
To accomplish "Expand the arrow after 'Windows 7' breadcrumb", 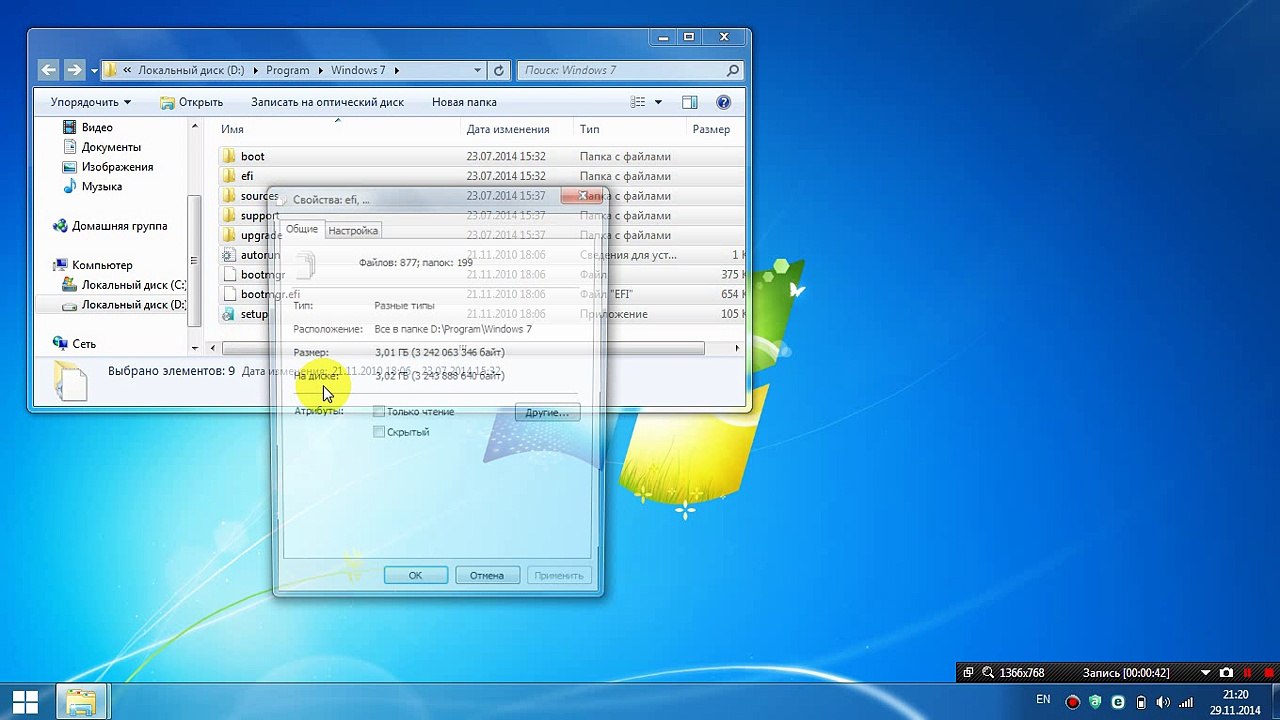I will tap(397, 70).
